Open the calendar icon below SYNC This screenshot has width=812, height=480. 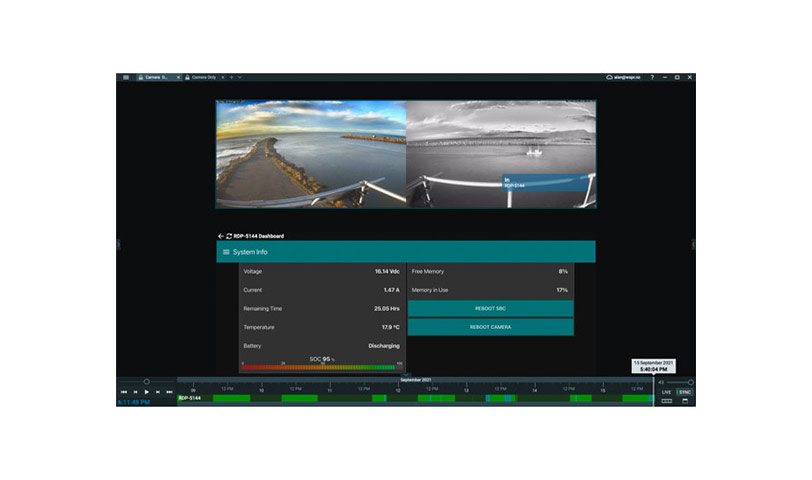[685, 401]
